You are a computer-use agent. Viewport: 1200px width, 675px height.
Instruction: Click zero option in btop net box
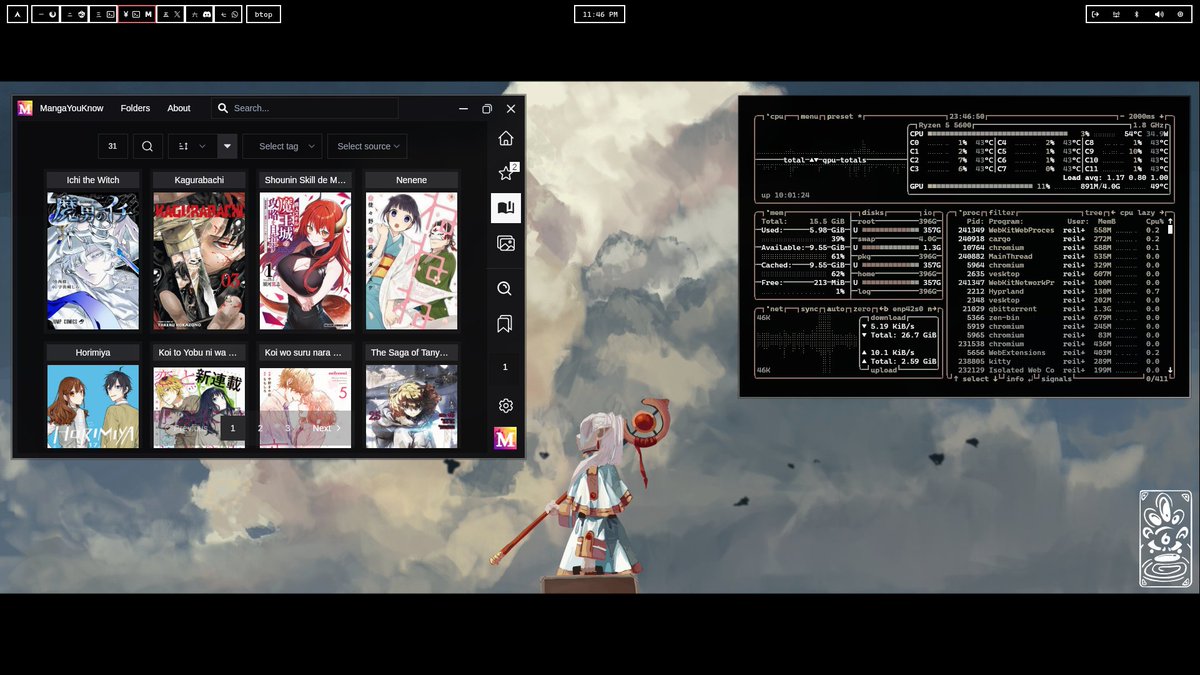[861, 308]
